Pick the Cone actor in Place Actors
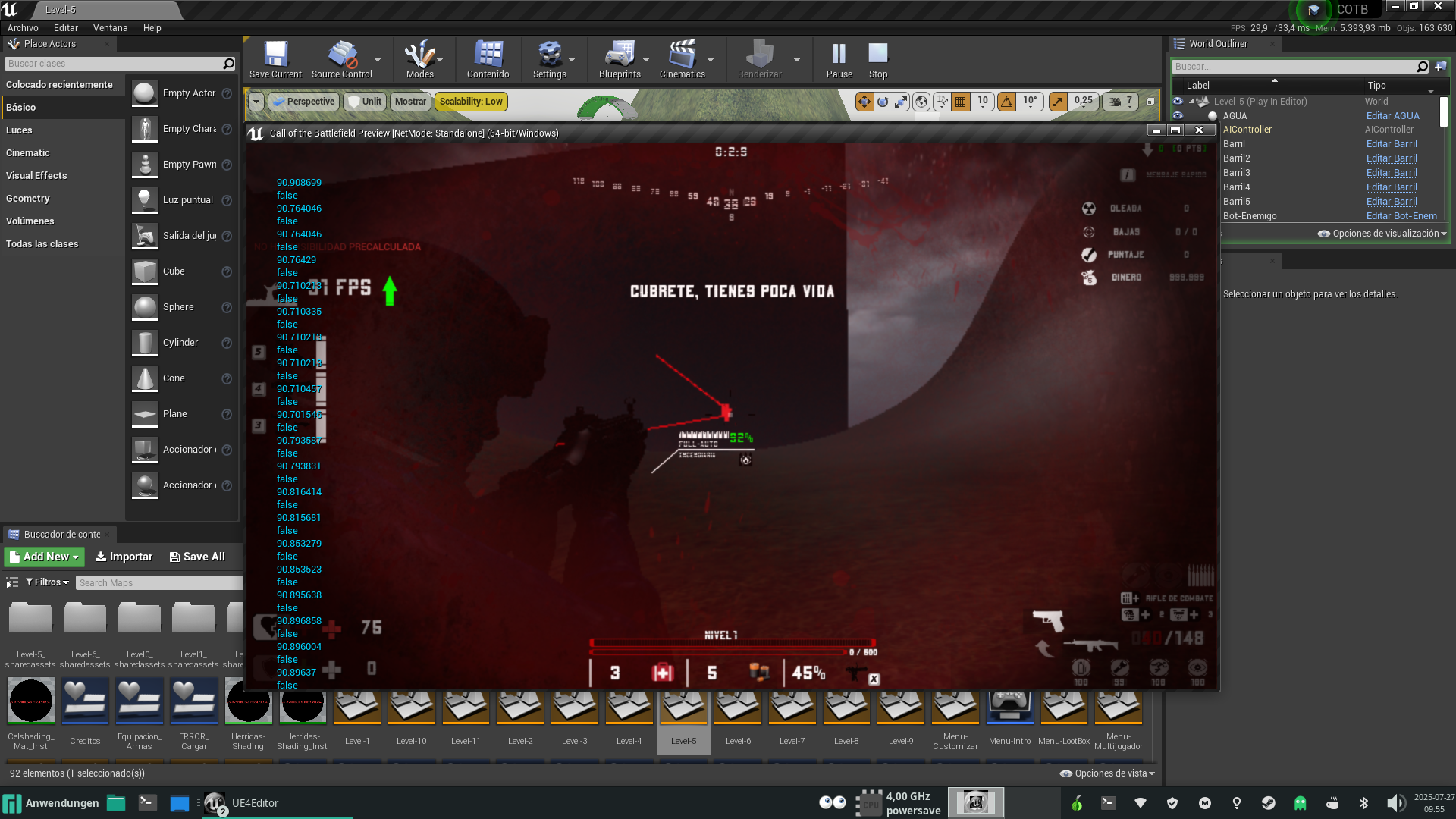This screenshot has width=1456, height=819. pyautogui.click(x=182, y=378)
